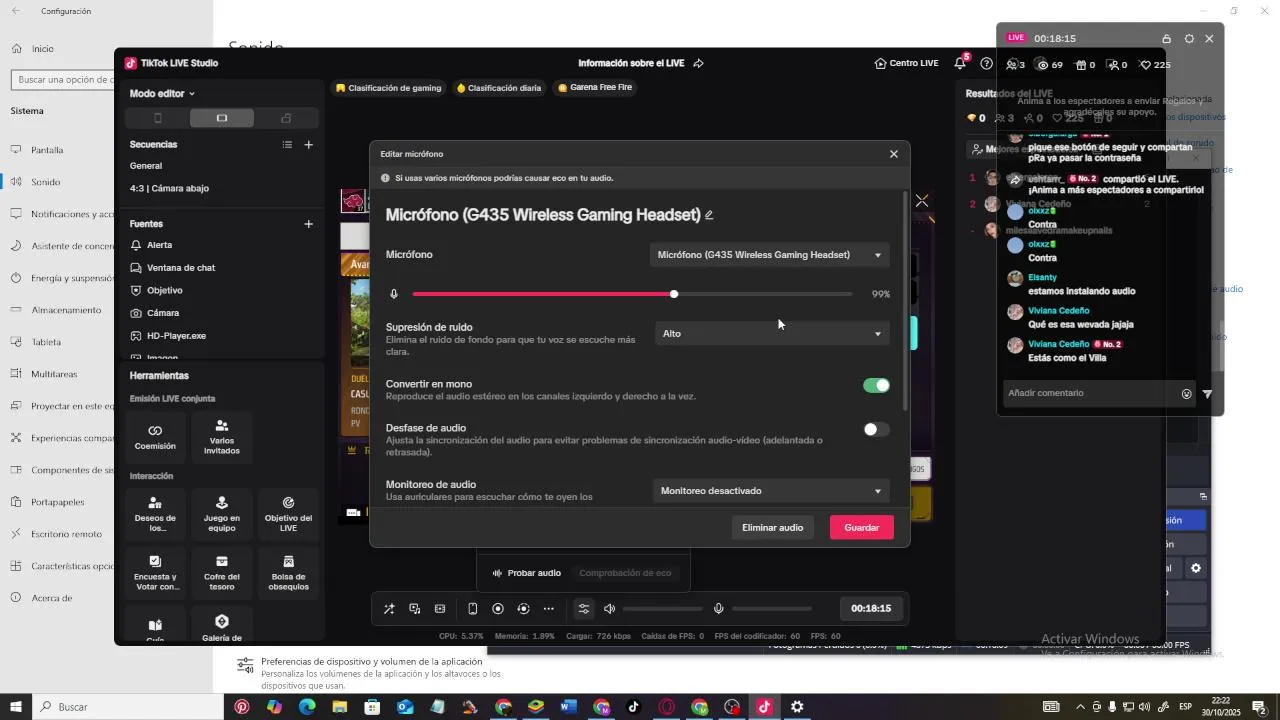The height and width of the screenshot is (720, 1280).
Task: Show hidden system tray icons chevron
Action: tap(1080, 707)
